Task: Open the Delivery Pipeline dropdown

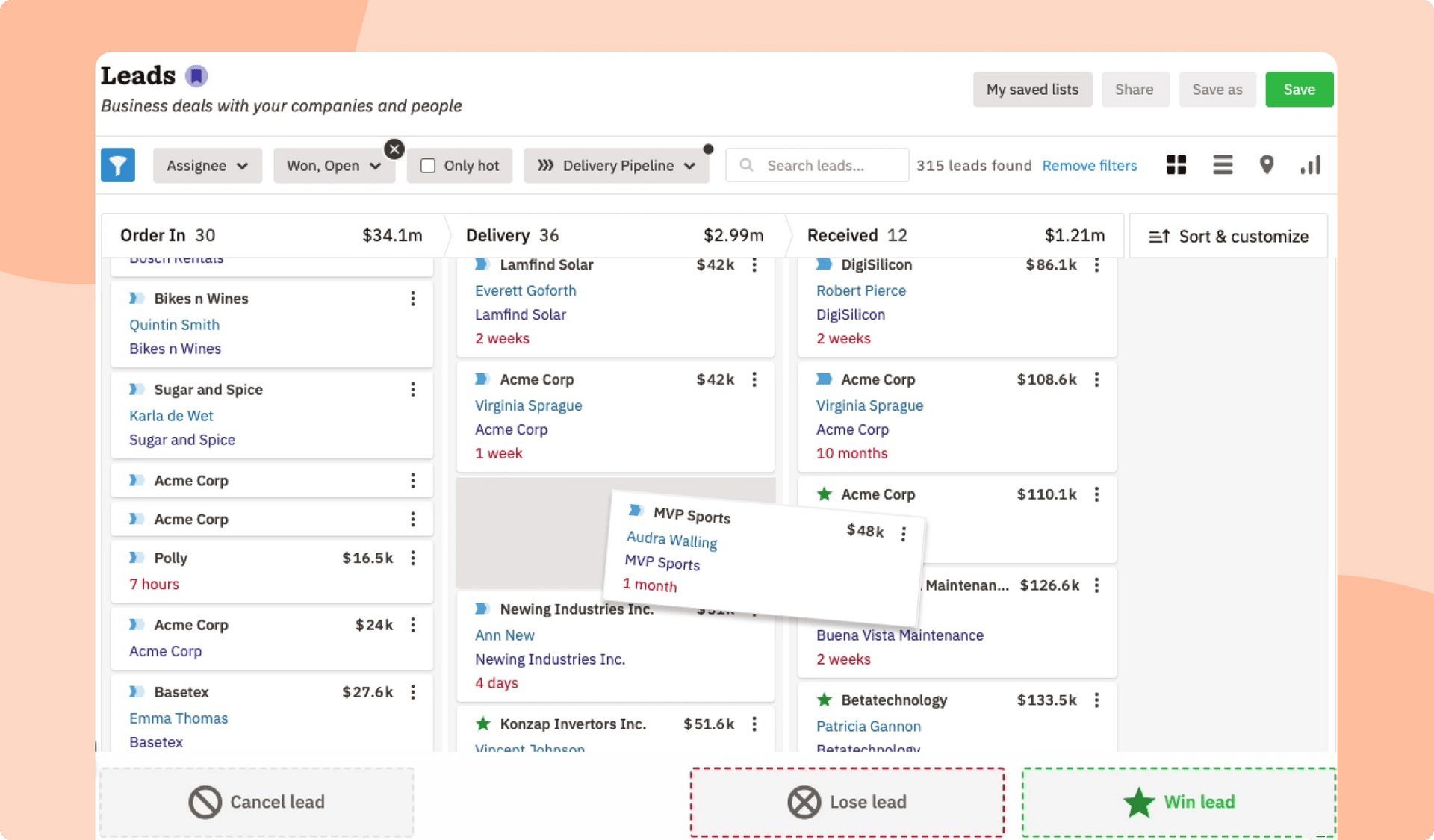Action: pyautogui.click(x=617, y=165)
